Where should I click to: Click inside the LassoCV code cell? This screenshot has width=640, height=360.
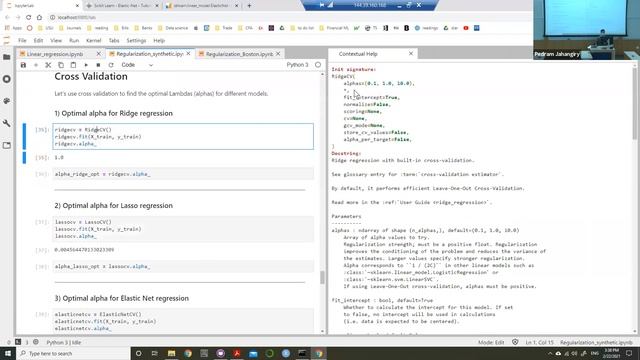[x=183, y=229]
